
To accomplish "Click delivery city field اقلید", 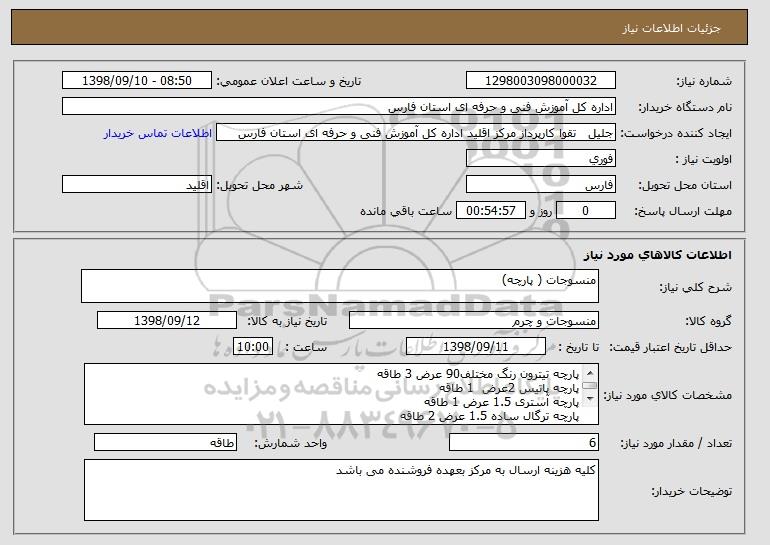I will click(x=137, y=185).
